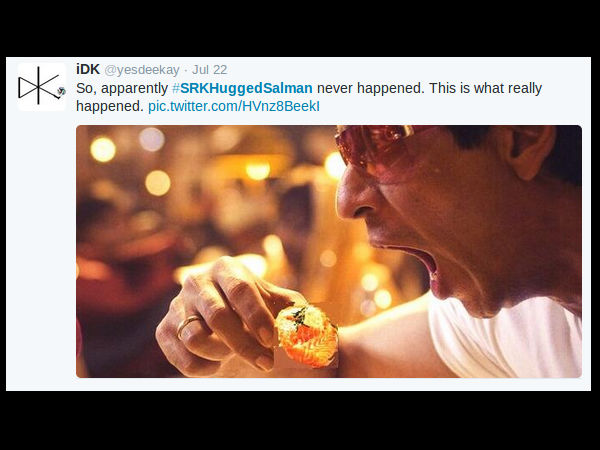Click the word 'happened.' on the second line
Screen dimensions: 600x450
point(109,105)
